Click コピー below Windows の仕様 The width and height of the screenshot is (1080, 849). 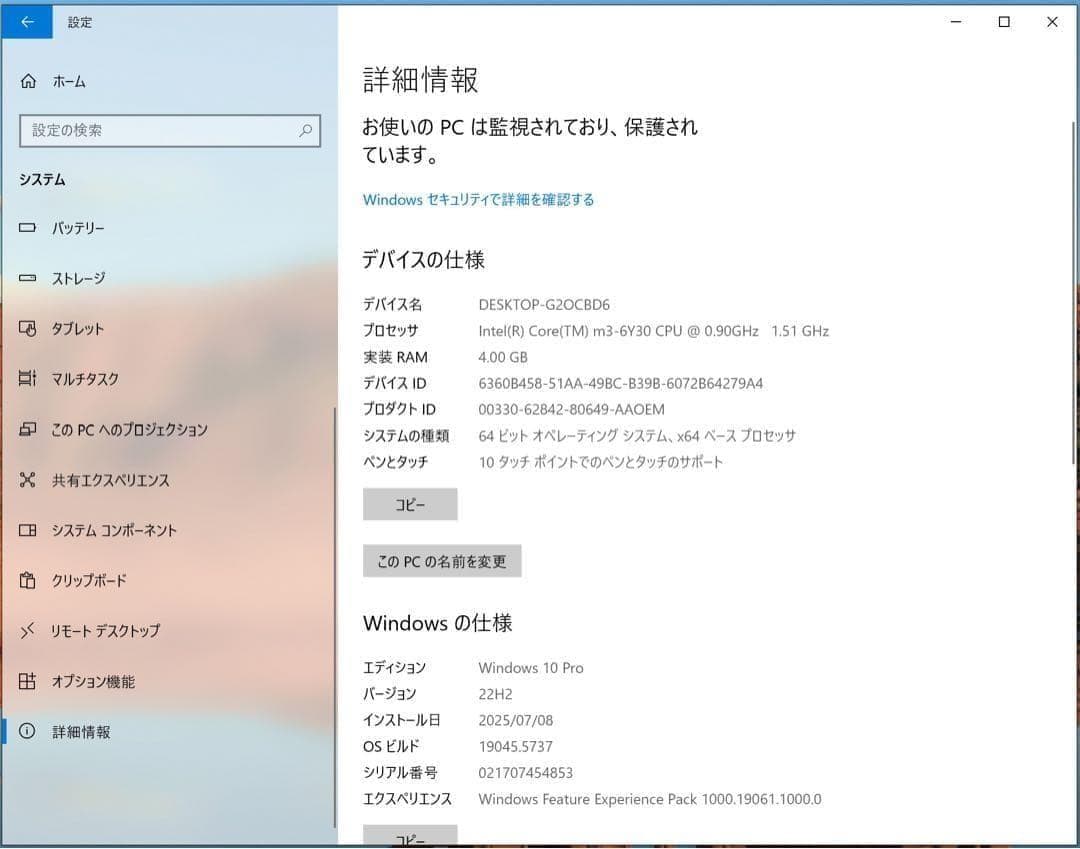(410, 836)
